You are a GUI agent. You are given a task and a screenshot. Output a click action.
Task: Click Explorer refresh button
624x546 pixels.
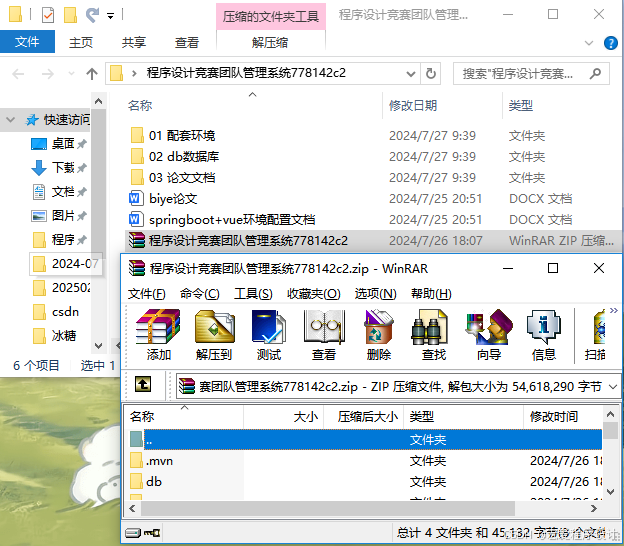click(431, 74)
